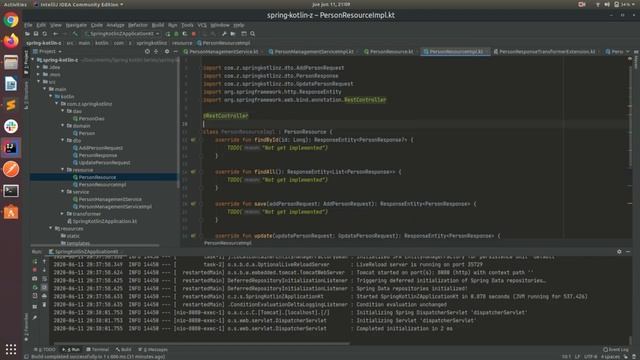The width and height of the screenshot is (640, 360).
Task: Collapse the spring-kotlin-z root node
Action: point(33,60)
